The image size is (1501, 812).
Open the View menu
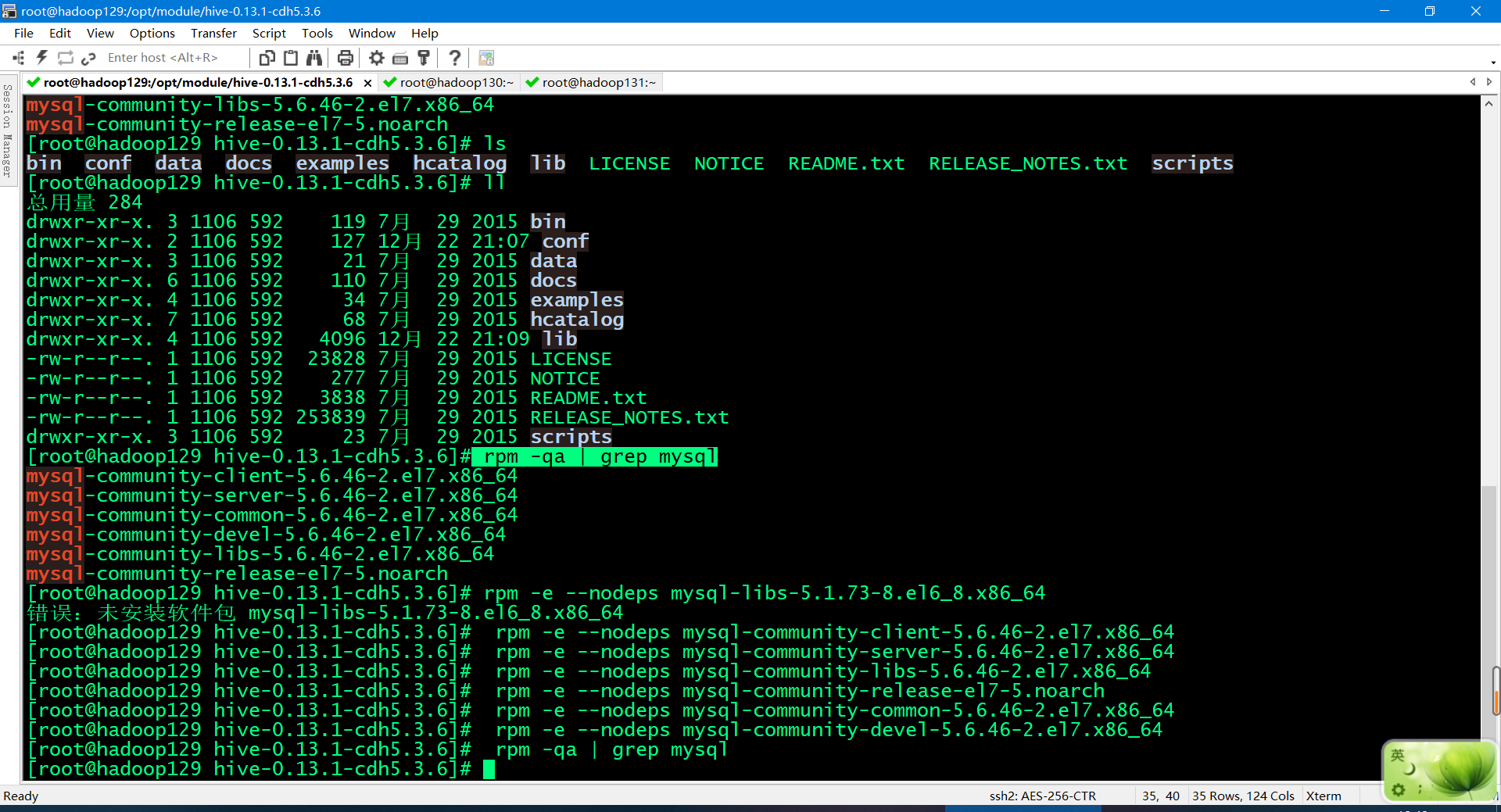point(100,33)
